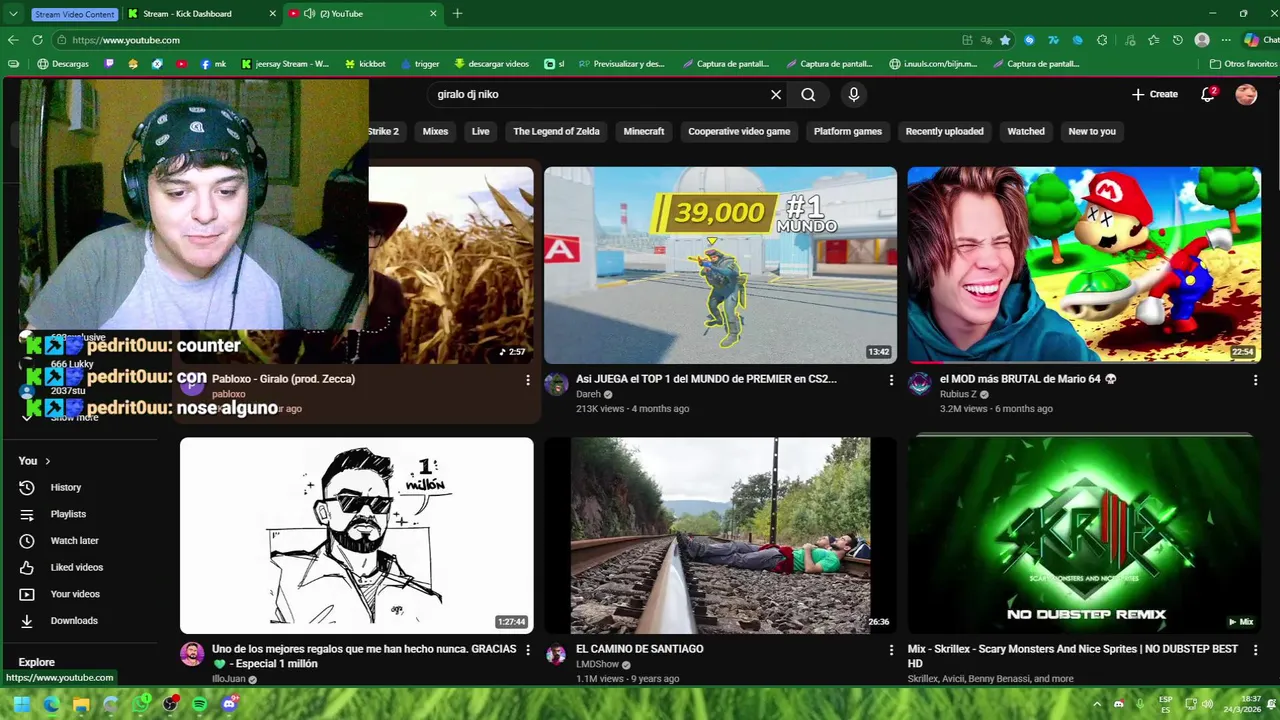1280x720 pixels.
Task: Mute the YouTube tab audio icon
Action: 309,14
